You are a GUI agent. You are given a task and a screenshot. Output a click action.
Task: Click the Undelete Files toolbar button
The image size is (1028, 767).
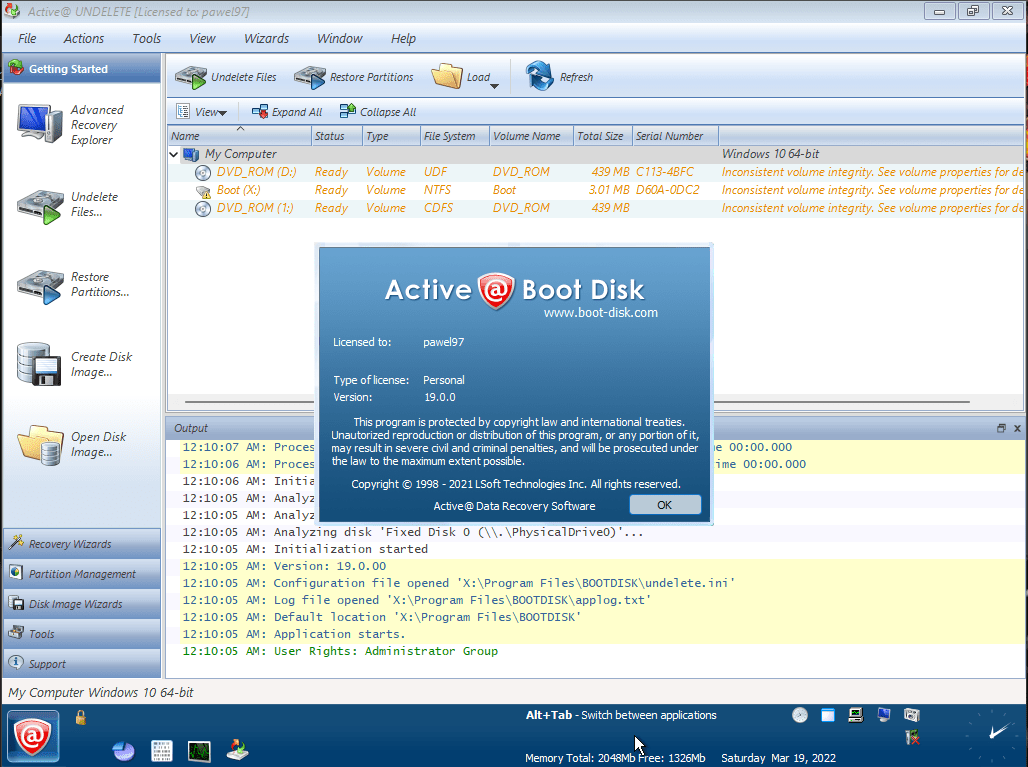[x=226, y=77]
